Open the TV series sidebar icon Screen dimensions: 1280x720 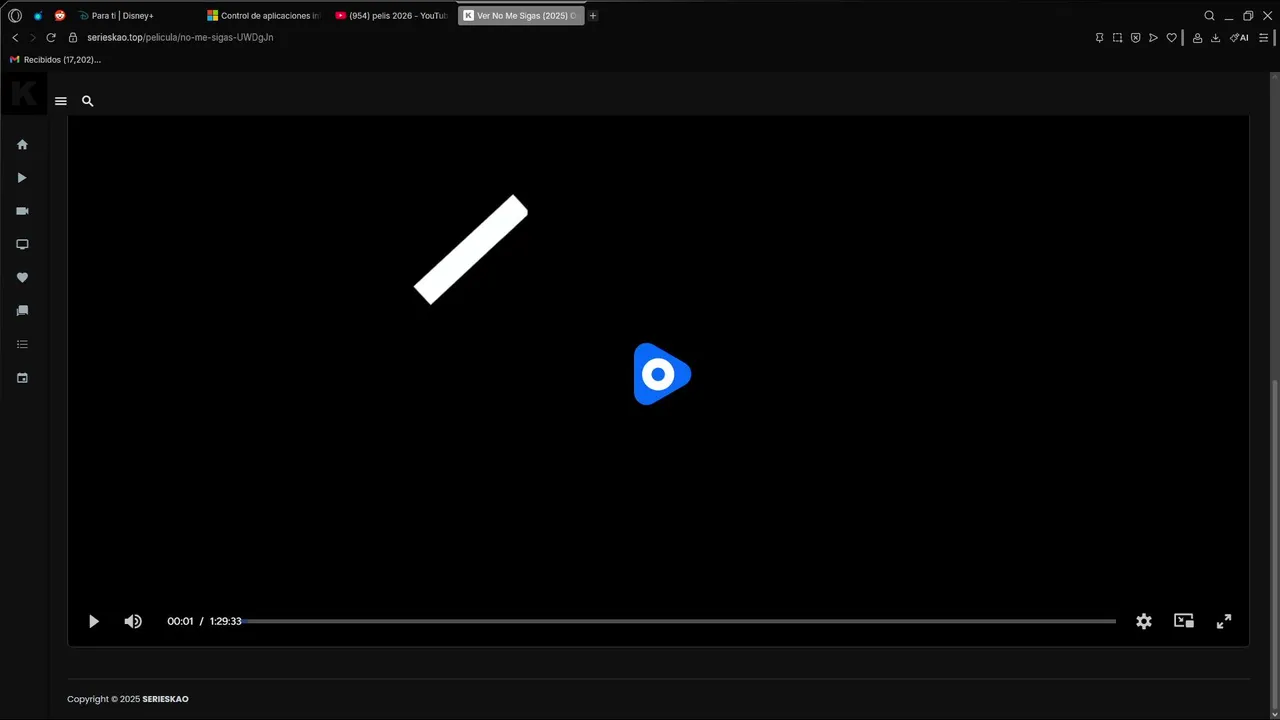(x=22, y=245)
